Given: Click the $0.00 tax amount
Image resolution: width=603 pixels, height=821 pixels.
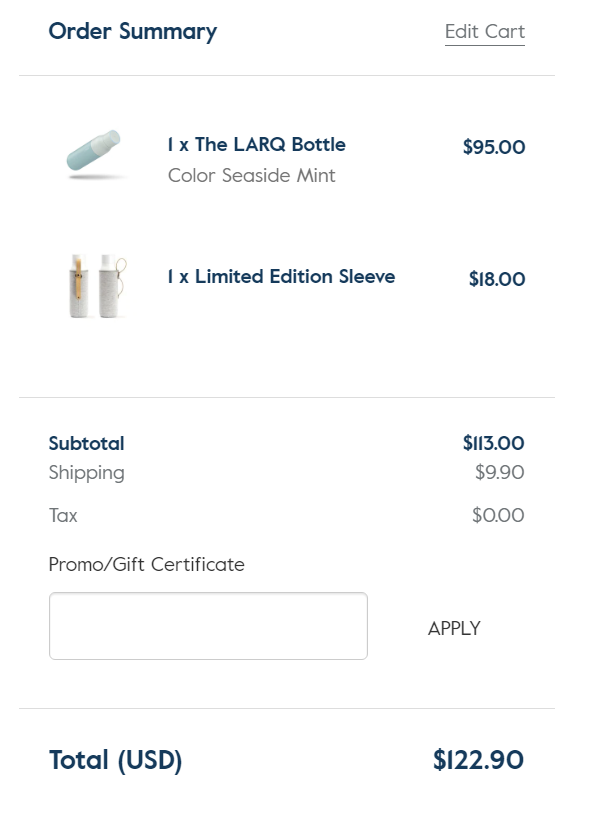Looking at the screenshot, I should [497, 516].
